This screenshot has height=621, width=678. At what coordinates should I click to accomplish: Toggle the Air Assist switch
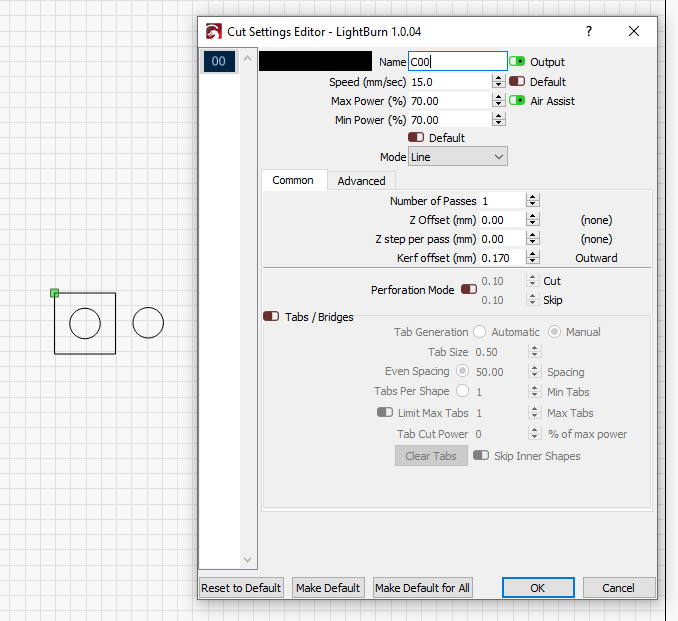pos(518,101)
